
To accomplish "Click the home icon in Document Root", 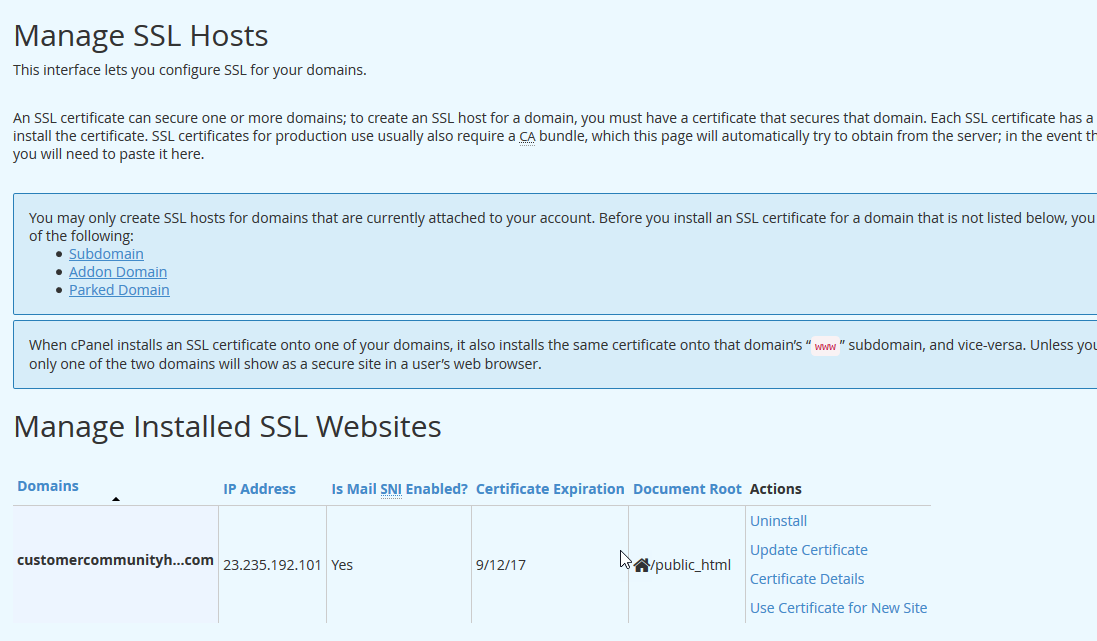I will tap(641, 565).
